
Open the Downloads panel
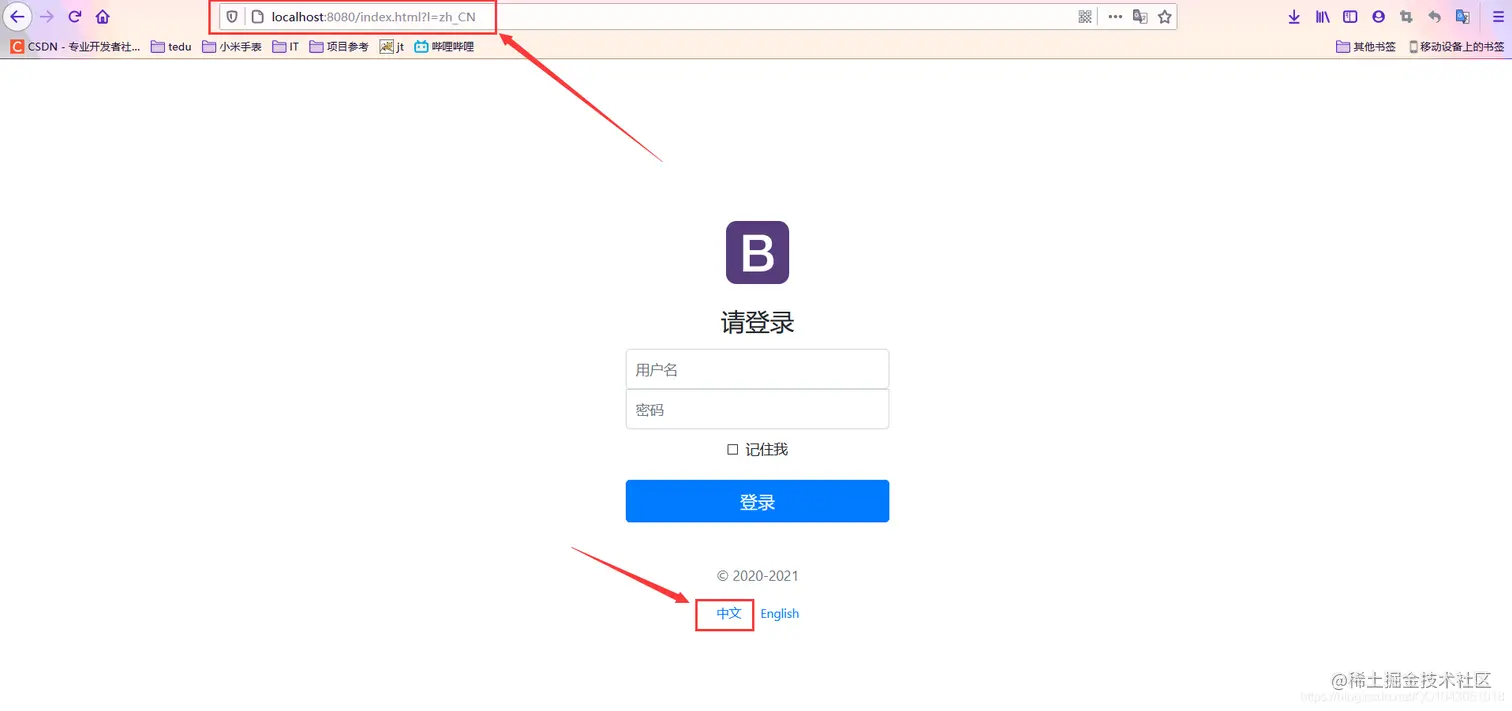pyautogui.click(x=1293, y=16)
